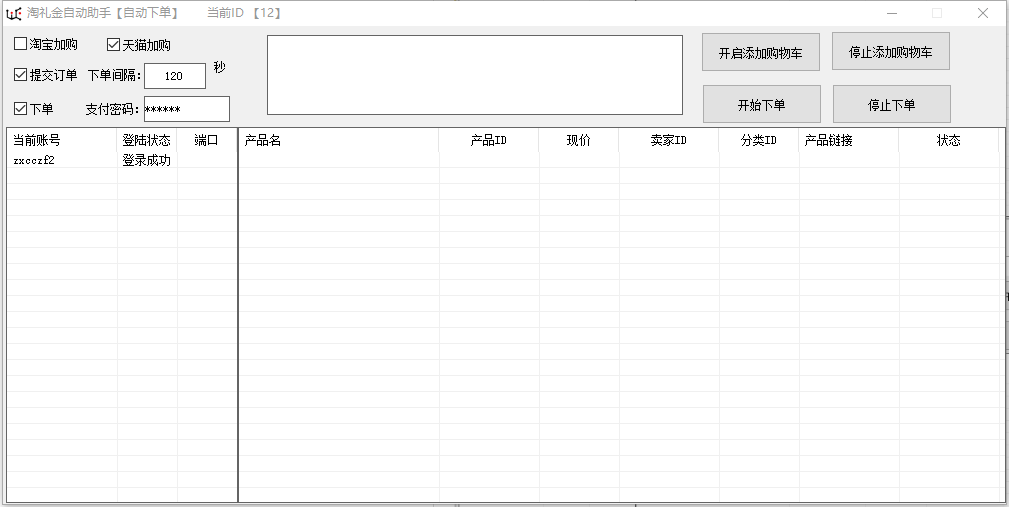The width and height of the screenshot is (1009, 507).
Task: Click the 停止添加购物车 button
Action: pyautogui.click(x=891, y=51)
